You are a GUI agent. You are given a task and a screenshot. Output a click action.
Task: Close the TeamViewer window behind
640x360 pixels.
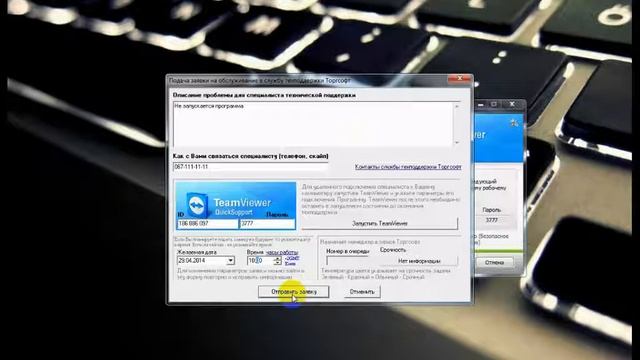tap(512, 104)
